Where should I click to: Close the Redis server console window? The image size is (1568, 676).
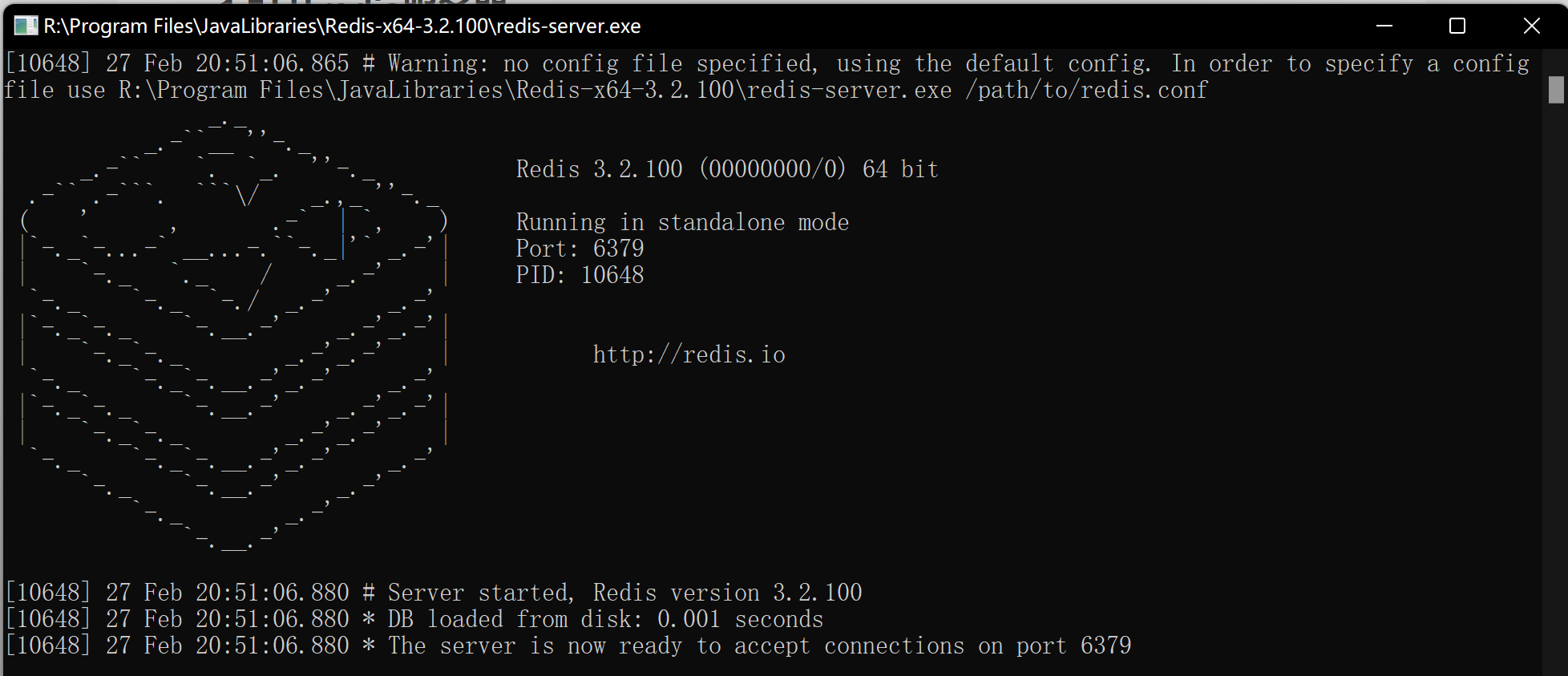pyautogui.click(x=1531, y=25)
